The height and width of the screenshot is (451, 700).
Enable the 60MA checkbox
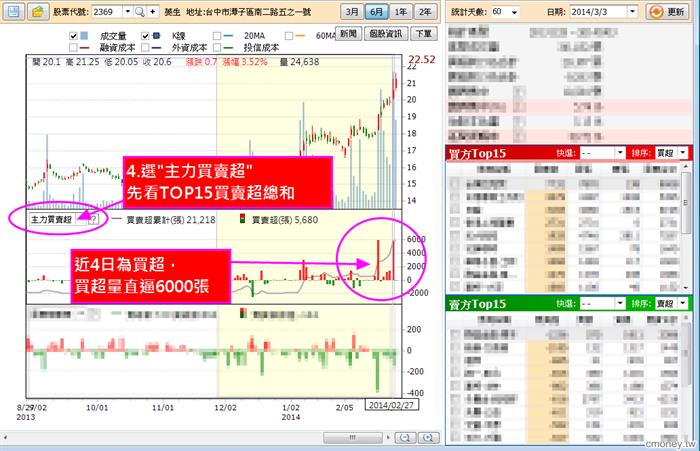click(289, 36)
